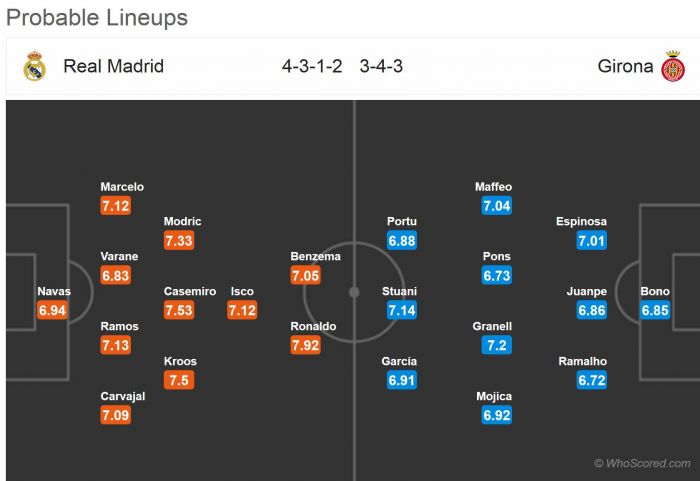Click the Girona club crest icon
The width and height of the screenshot is (700, 481).
tap(673, 67)
